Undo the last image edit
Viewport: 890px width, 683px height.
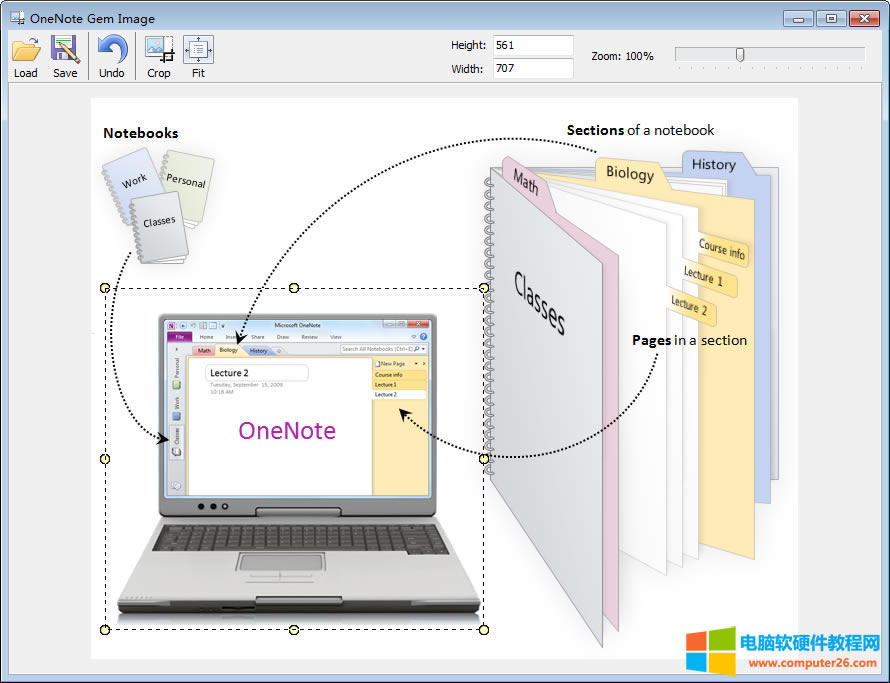pyautogui.click(x=112, y=49)
